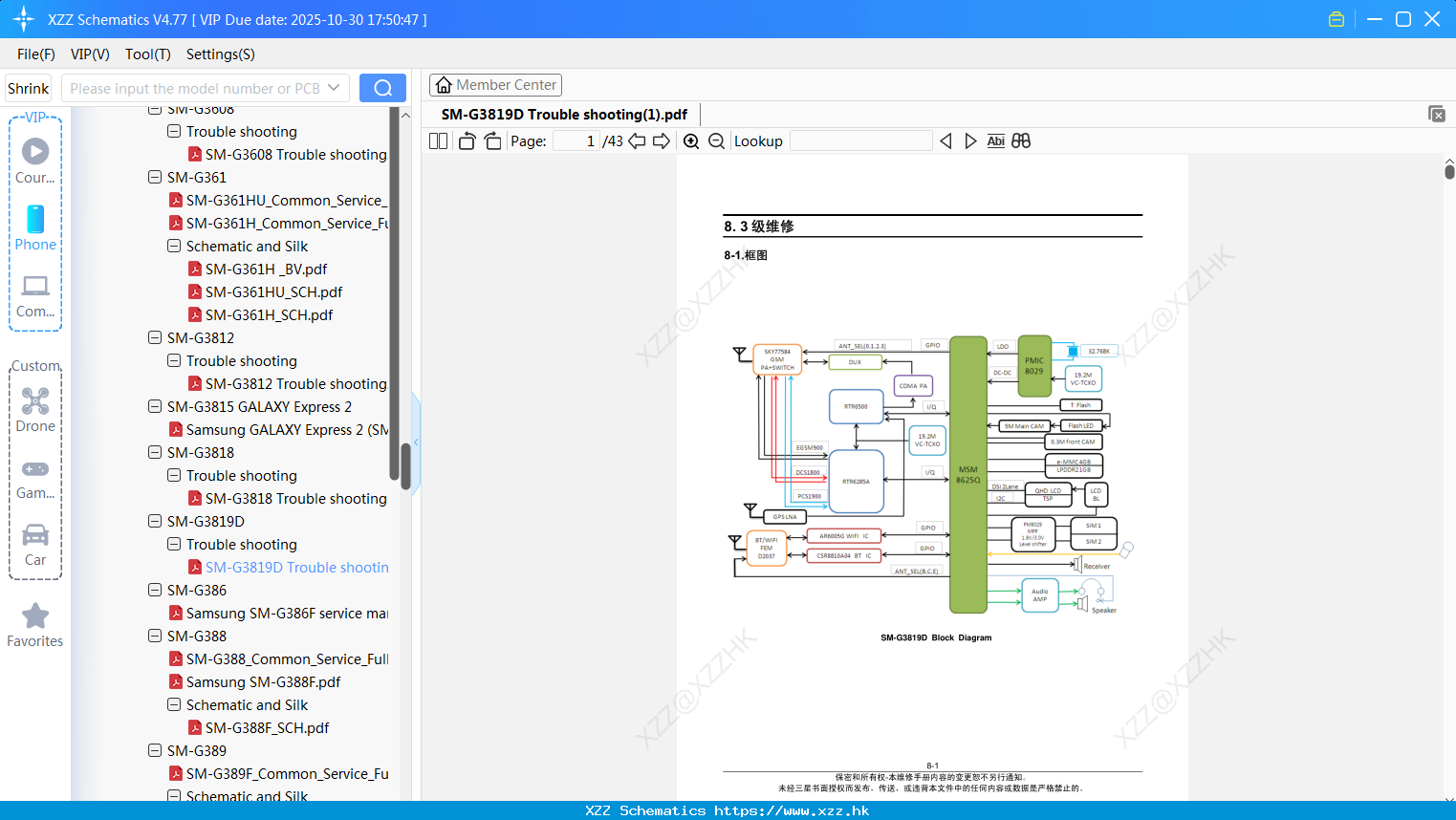Go to the next page arrow
This screenshot has height=820, width=1456.
662,140
